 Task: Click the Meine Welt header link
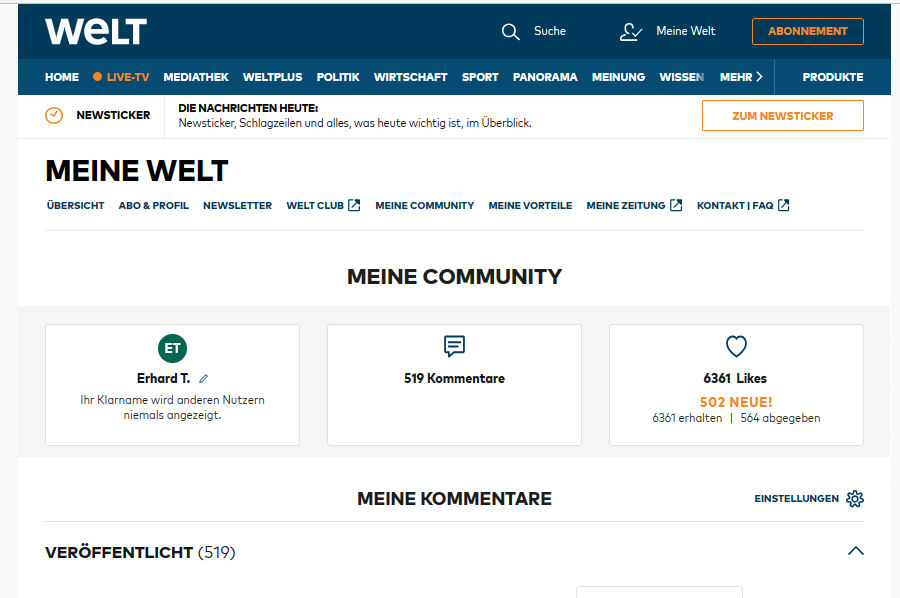click(686, 31)
